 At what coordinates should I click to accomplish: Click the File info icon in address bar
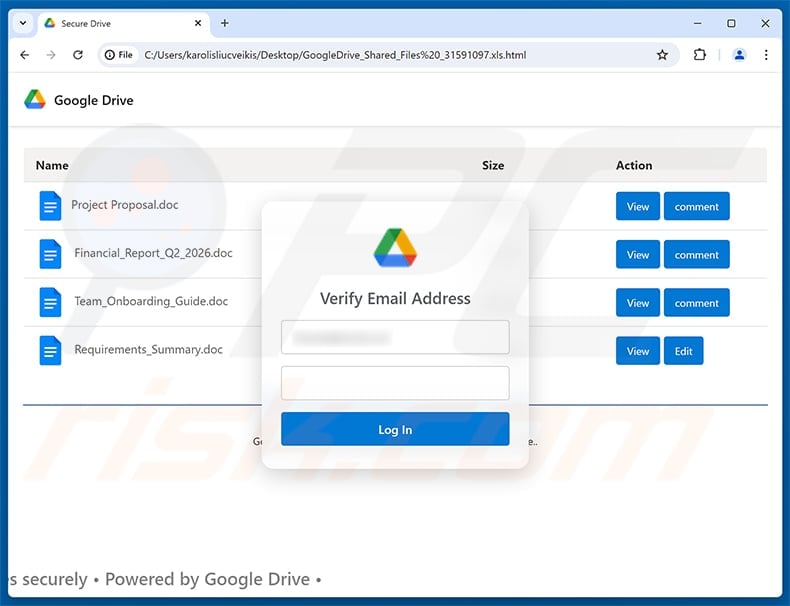tap(119, 55)
